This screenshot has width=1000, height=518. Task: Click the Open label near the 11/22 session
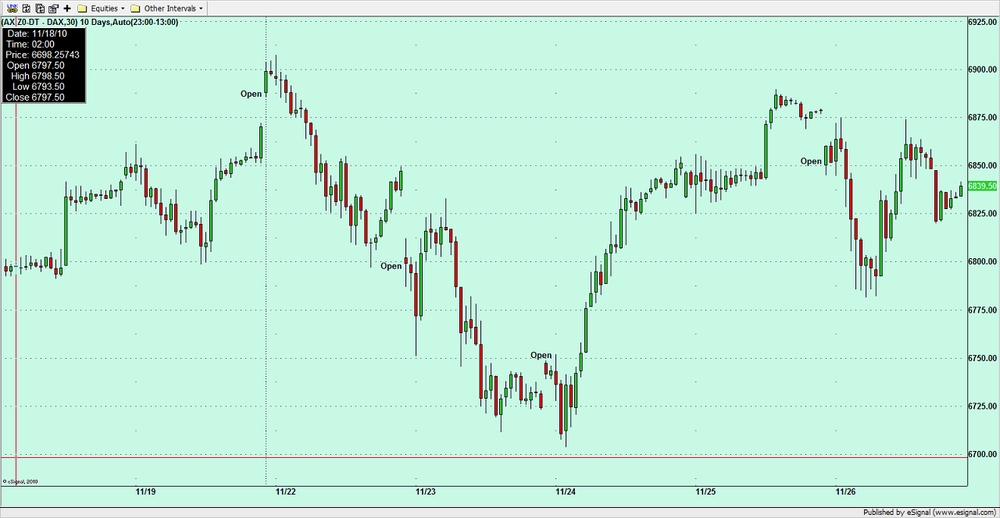251,94
